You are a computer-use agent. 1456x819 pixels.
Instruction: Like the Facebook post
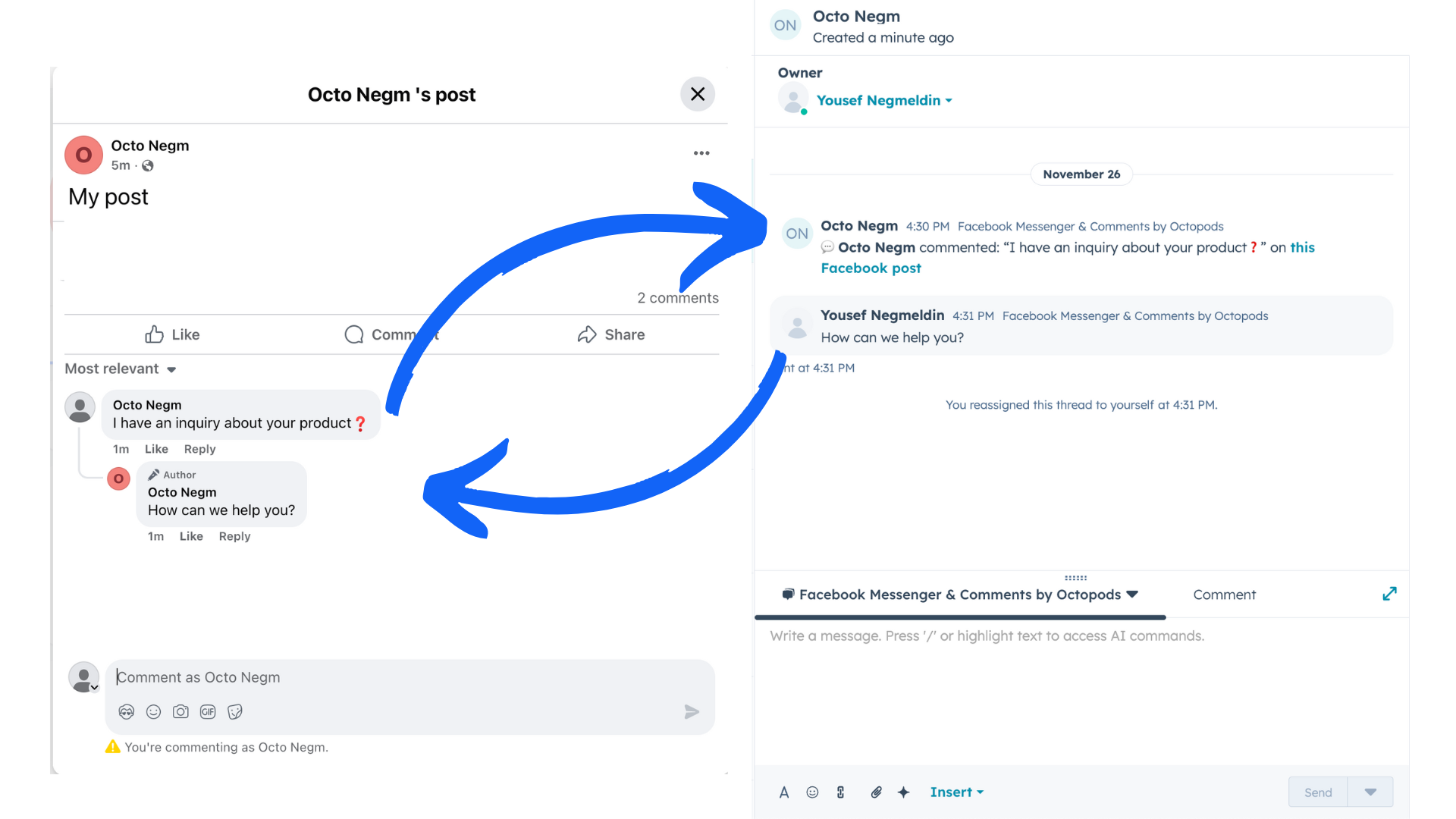[x=173, y=334]
